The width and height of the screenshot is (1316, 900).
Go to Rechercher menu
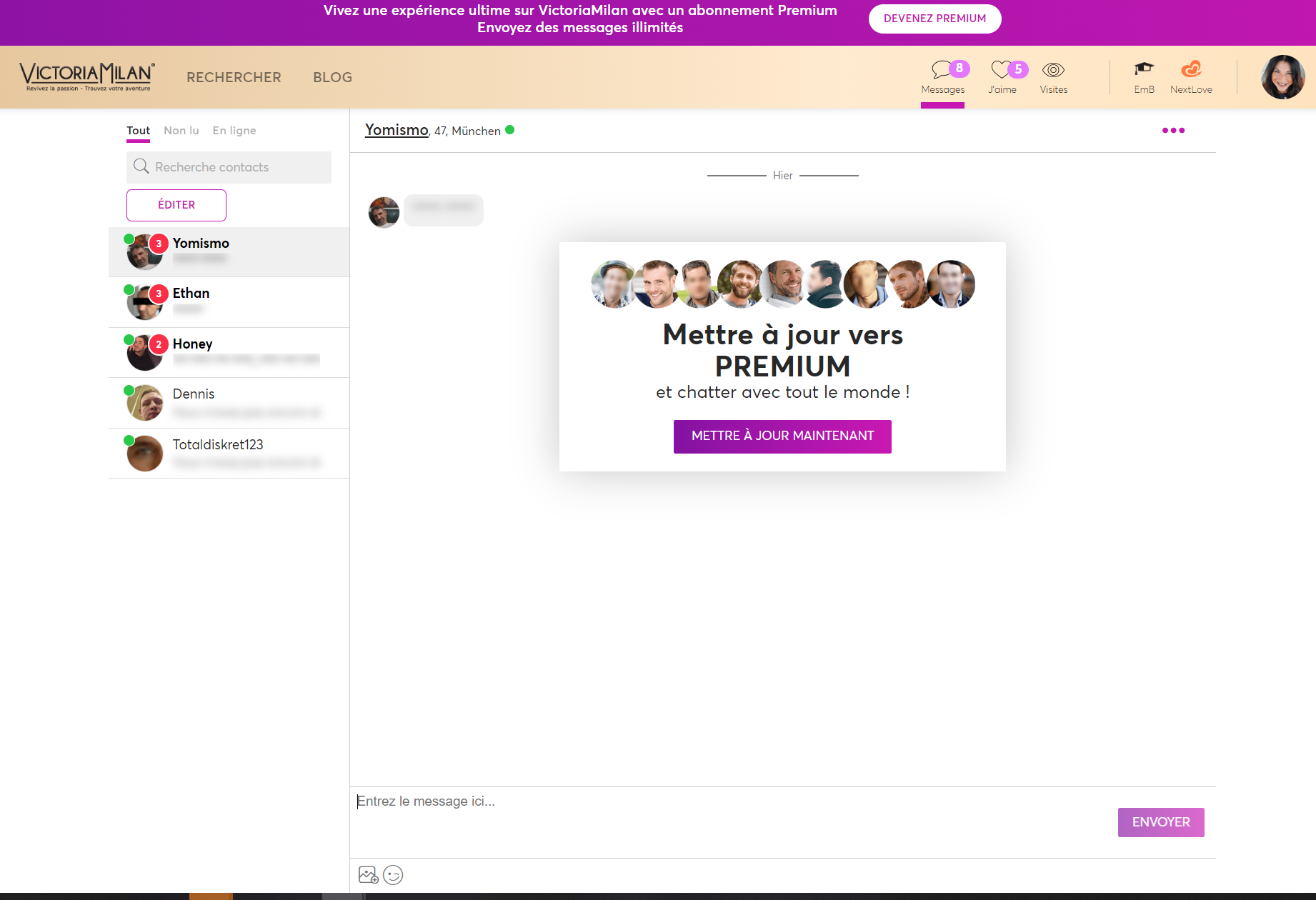click(234, 77)
